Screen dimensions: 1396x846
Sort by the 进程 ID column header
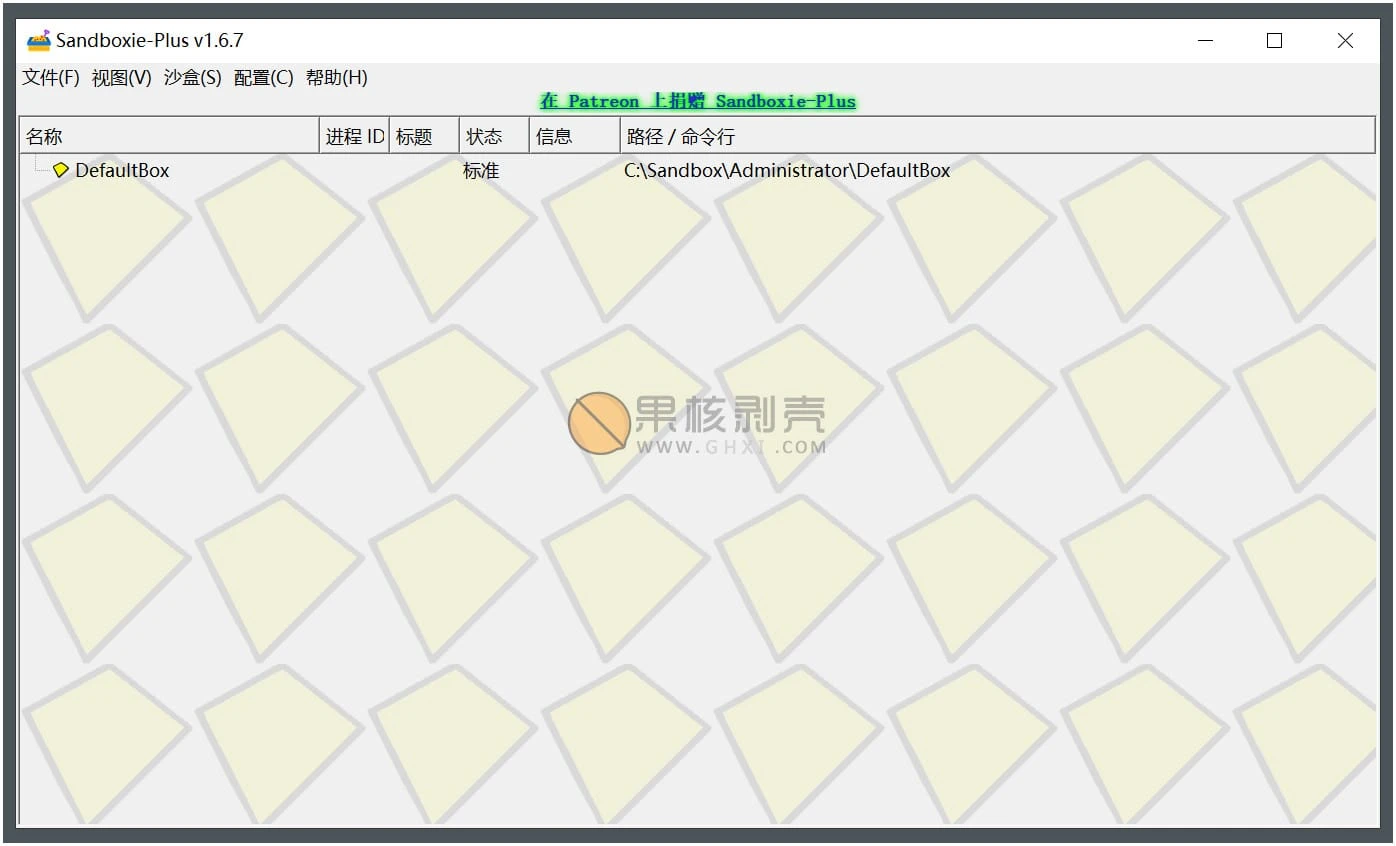click(x=354, y=136)
